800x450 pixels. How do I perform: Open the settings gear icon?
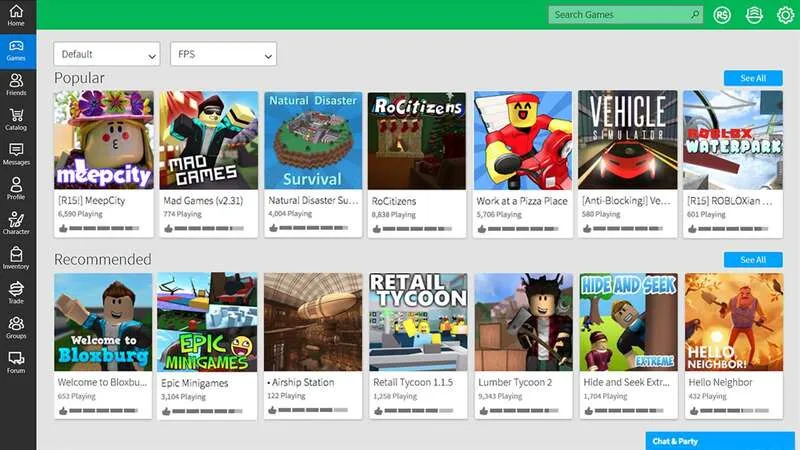pyautogui.click(x=785, y=15)
